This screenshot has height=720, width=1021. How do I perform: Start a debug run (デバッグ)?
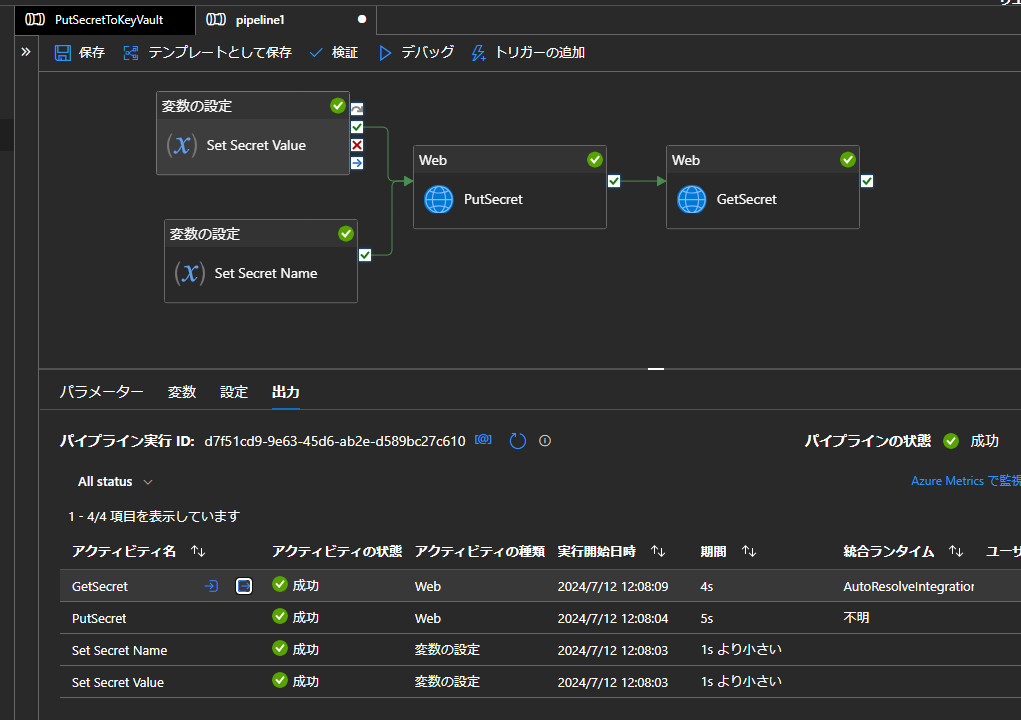pos(416,53)
